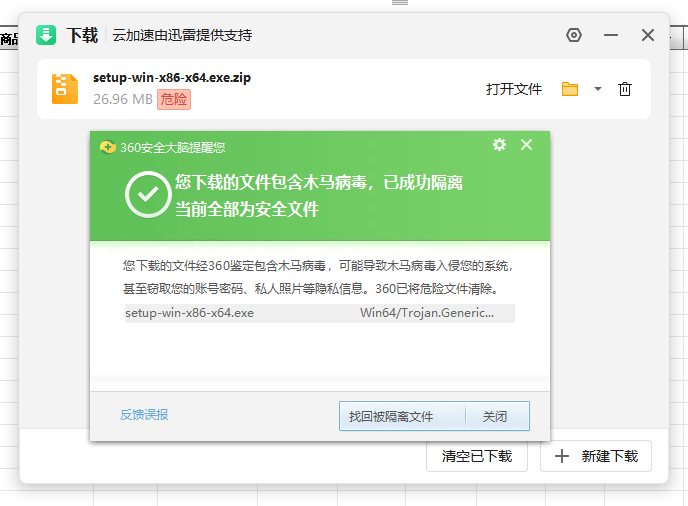Click the Win64/Trojan.Generic threat name

(426, 313)
